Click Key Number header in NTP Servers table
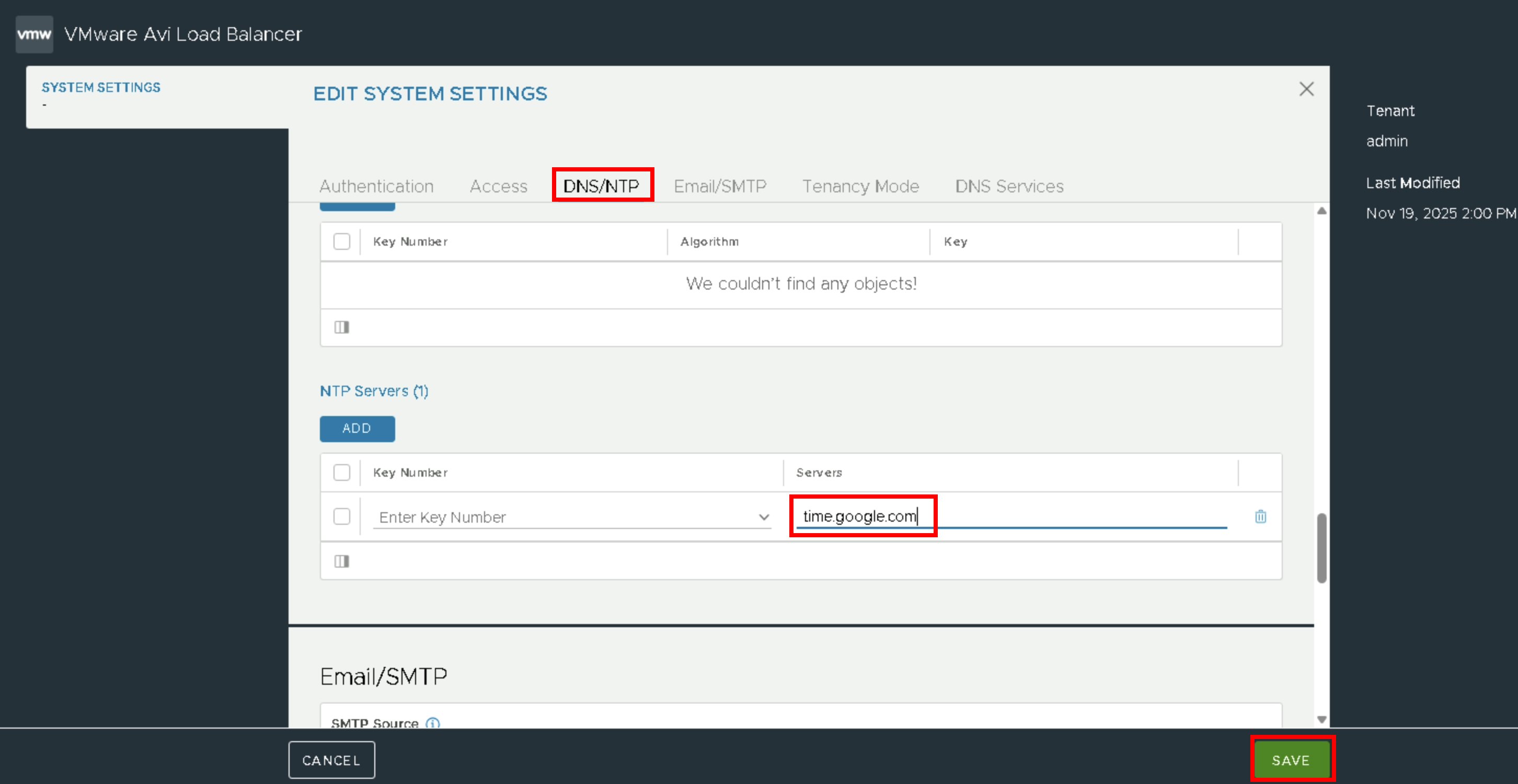The height and width of the screenshot is (784, 1518). pos(410,472)
